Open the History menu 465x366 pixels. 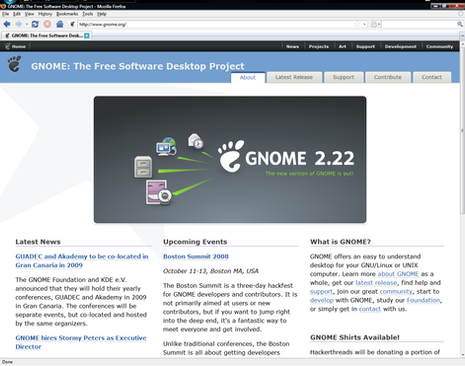(45, 14)
